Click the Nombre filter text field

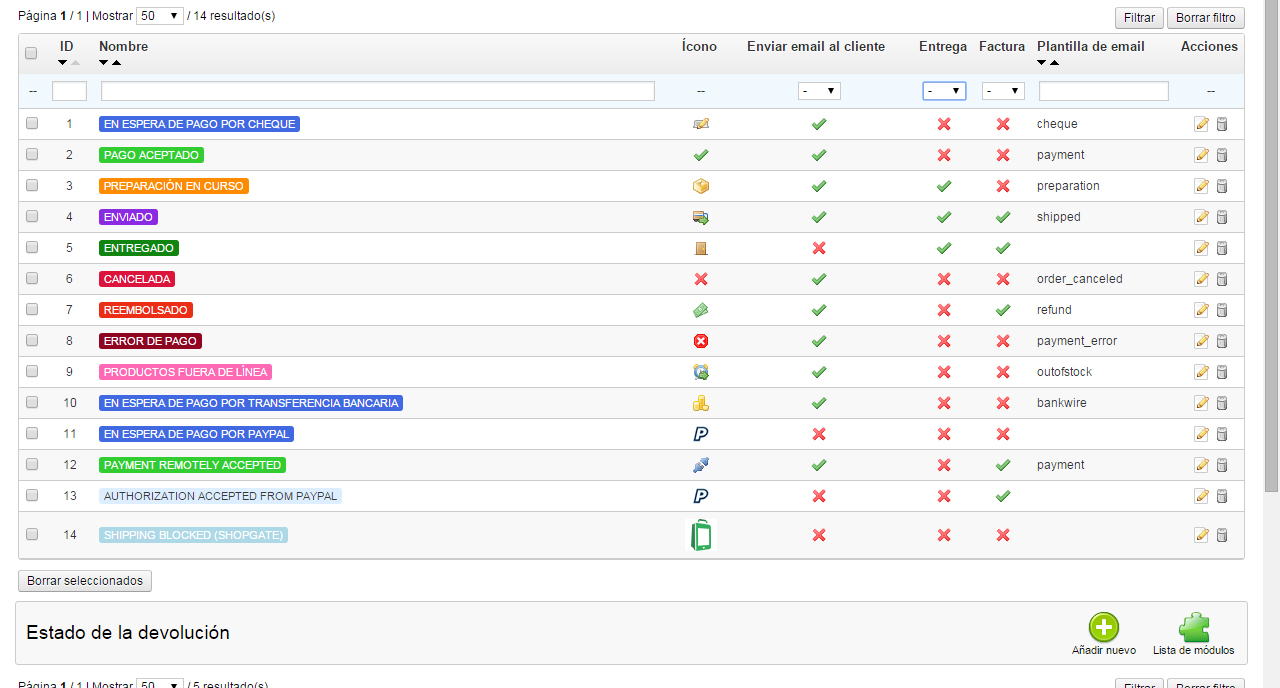(x=377, y=91)
